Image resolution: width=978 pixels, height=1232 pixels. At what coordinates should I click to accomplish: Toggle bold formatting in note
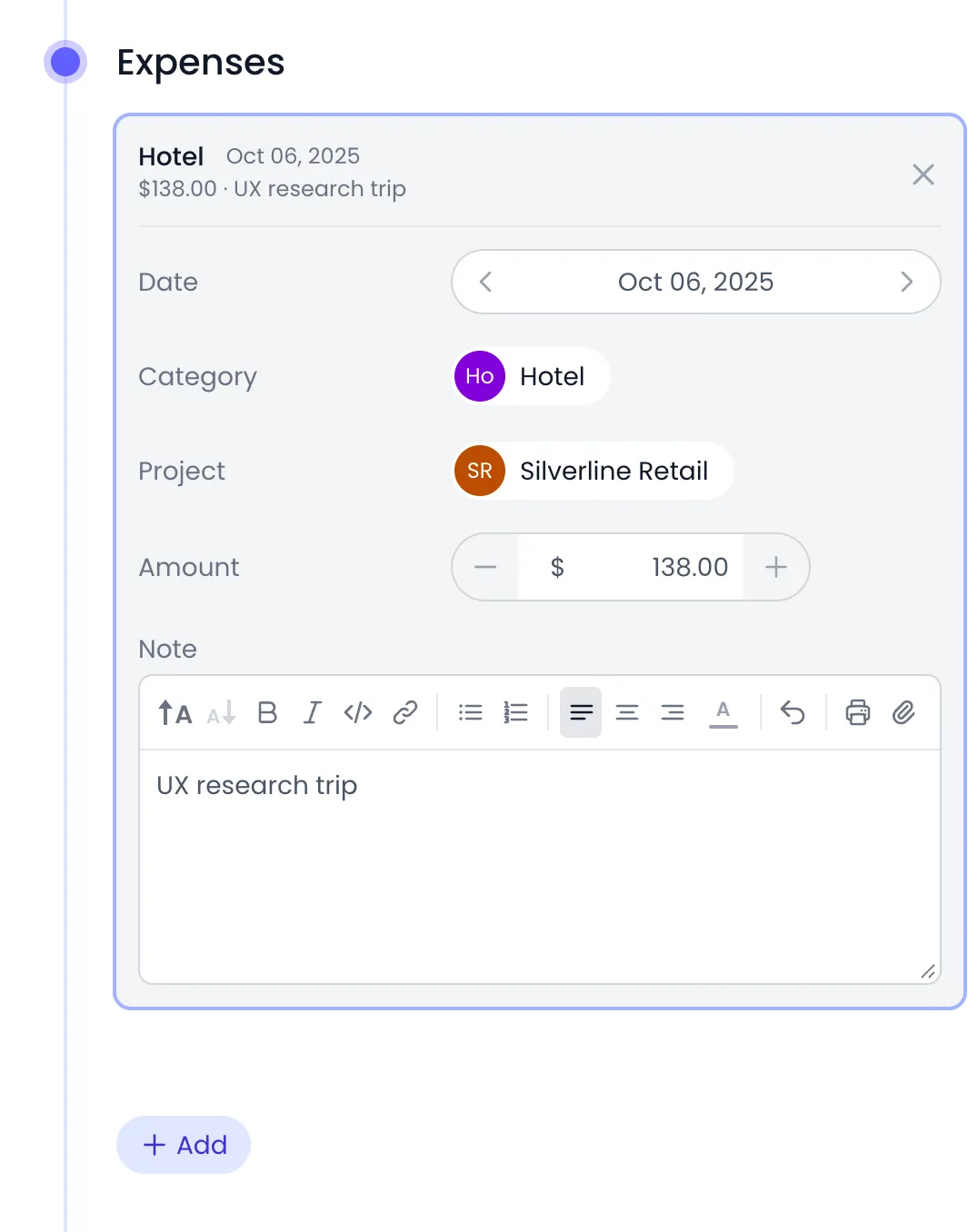(267, 713)
